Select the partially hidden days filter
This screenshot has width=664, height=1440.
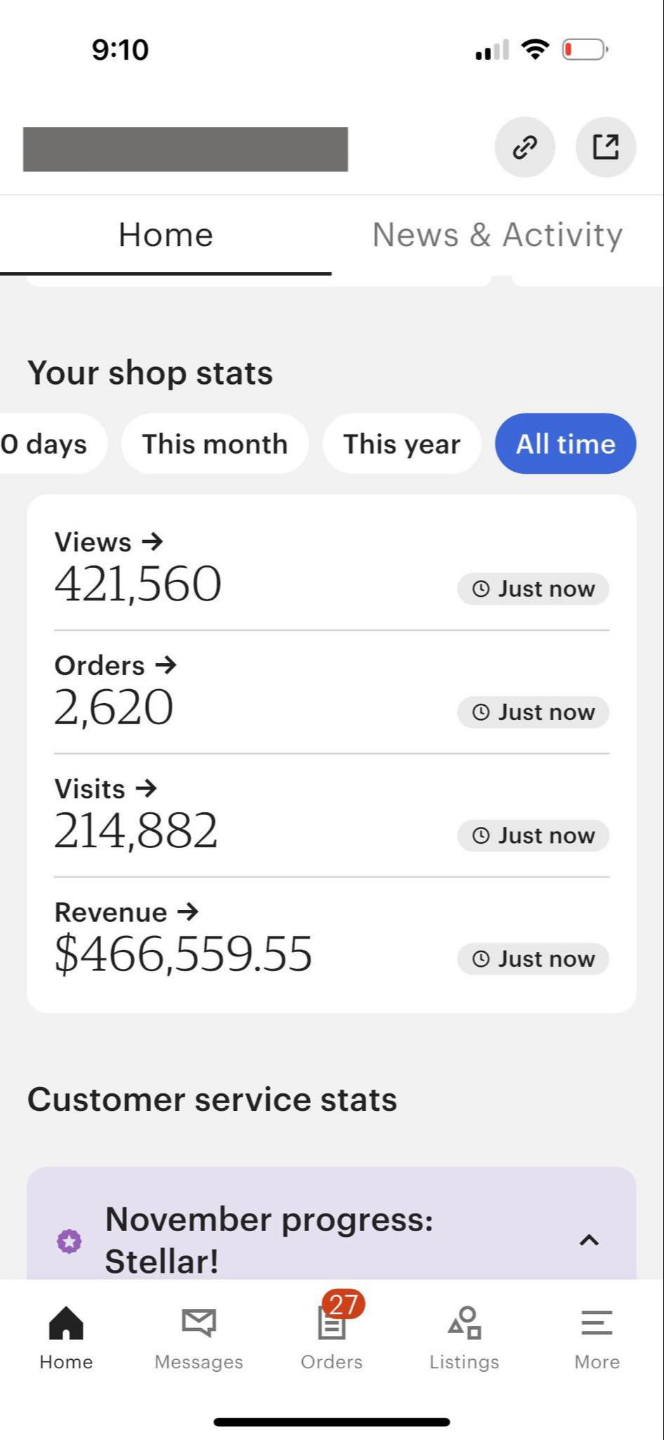pyautogui.click(x=45, y=444)
